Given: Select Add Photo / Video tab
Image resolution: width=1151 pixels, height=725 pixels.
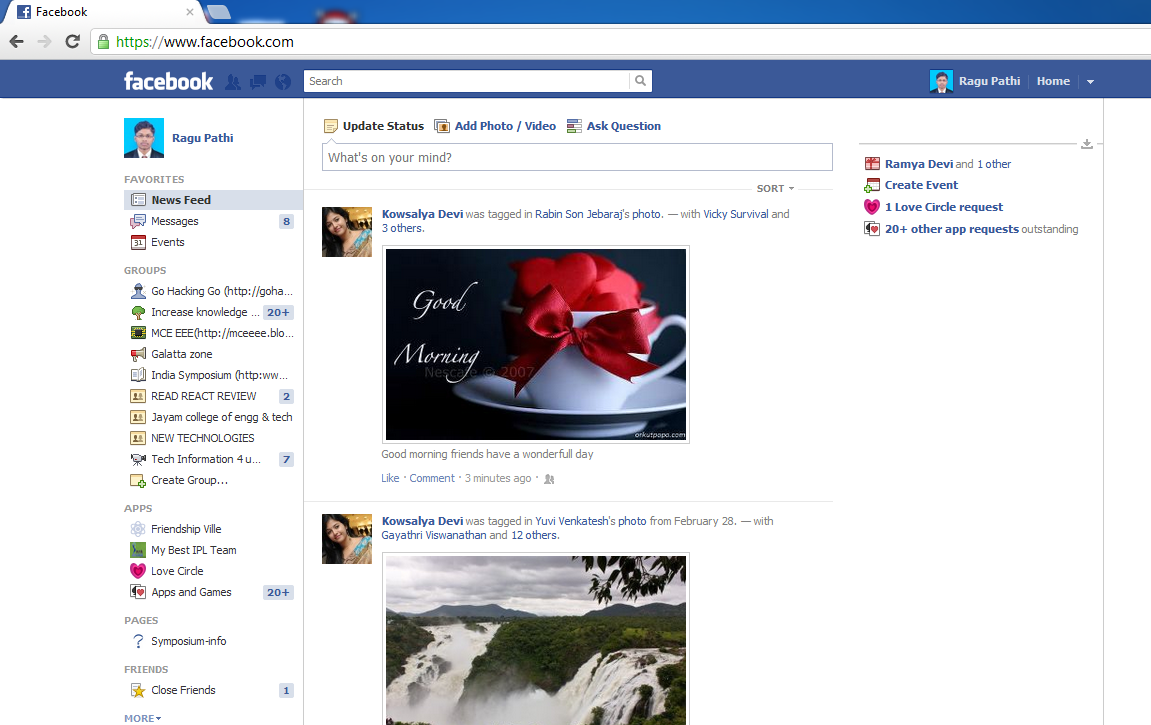Looking at the screenshot, I should (x=495, y=126).
